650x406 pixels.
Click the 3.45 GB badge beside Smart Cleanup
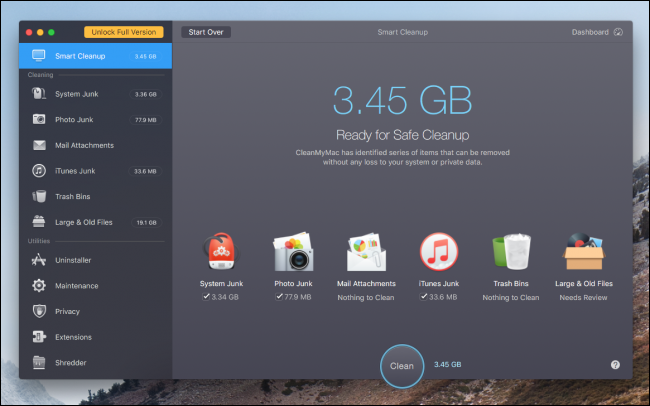(x=145, y=56)
